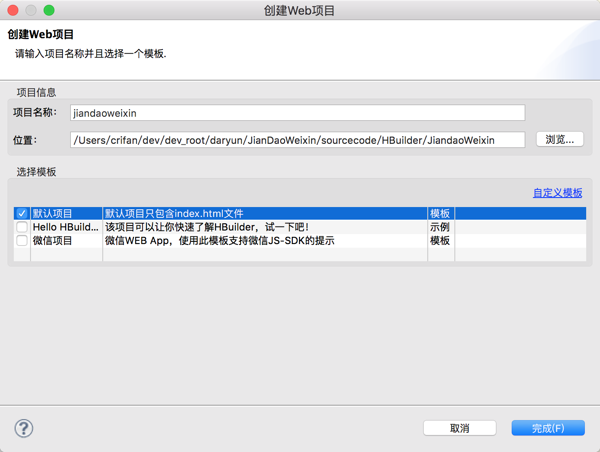The width and height of the screenshot is (600, 452).
Task: Select the 默认项目 row name
Action: 52,214
